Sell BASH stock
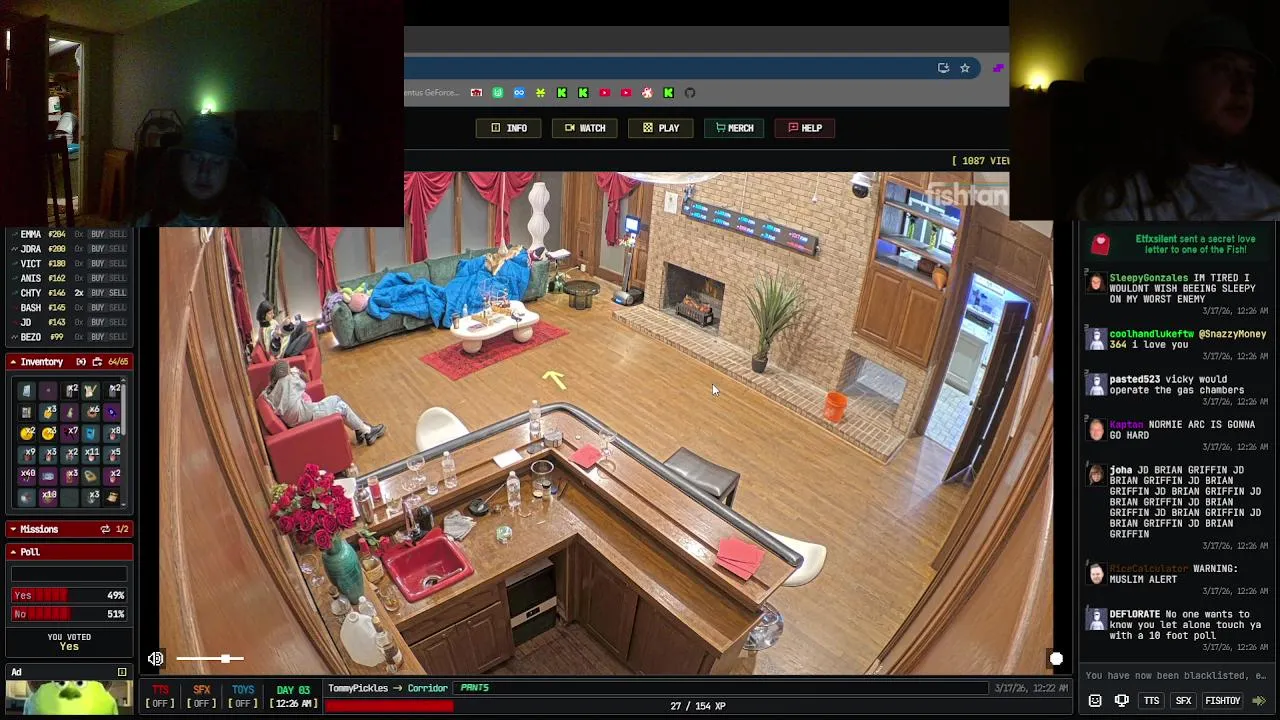1280x720 pixels. (x=117, y=308)
